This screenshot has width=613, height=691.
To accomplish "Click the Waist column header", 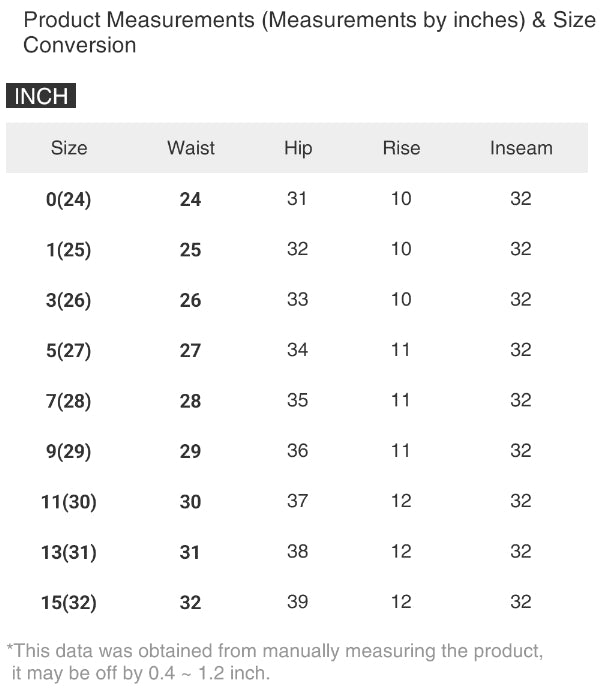I will [x=191, y=148].
